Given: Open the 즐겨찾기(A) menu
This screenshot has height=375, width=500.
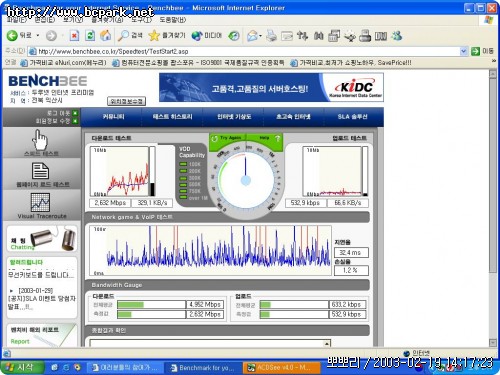Looking at the screenshot, I should point(107,20).
